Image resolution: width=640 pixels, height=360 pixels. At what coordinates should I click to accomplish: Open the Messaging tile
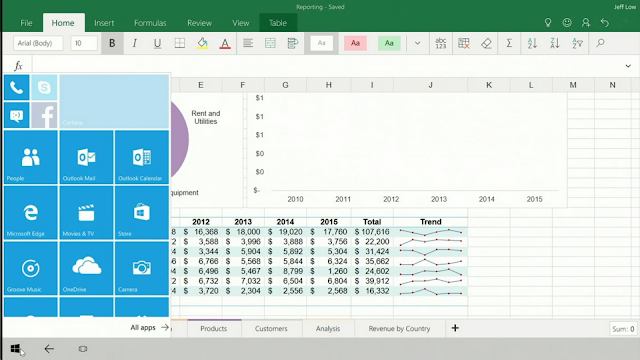tap(17, 116)
